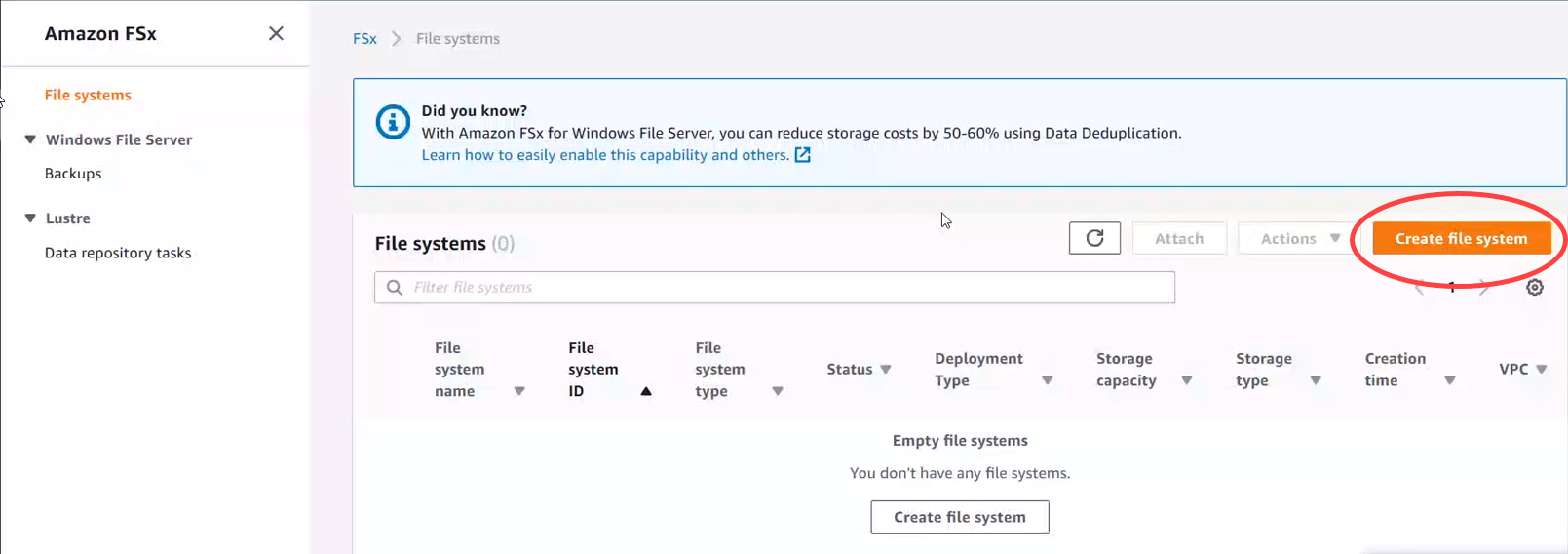Sort by Storage capacity column
Image resolution: width=1568 pixels, height=554 pixels.
(1186, 380)
